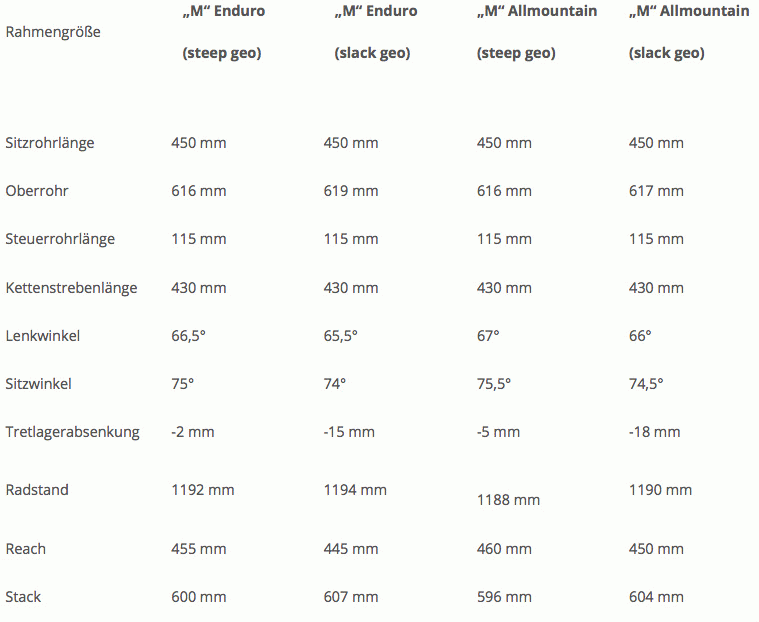759x622 pixels.
Task: Click the 460 mm Reach value
Action: pyautogui.click(x=504, y=549)
